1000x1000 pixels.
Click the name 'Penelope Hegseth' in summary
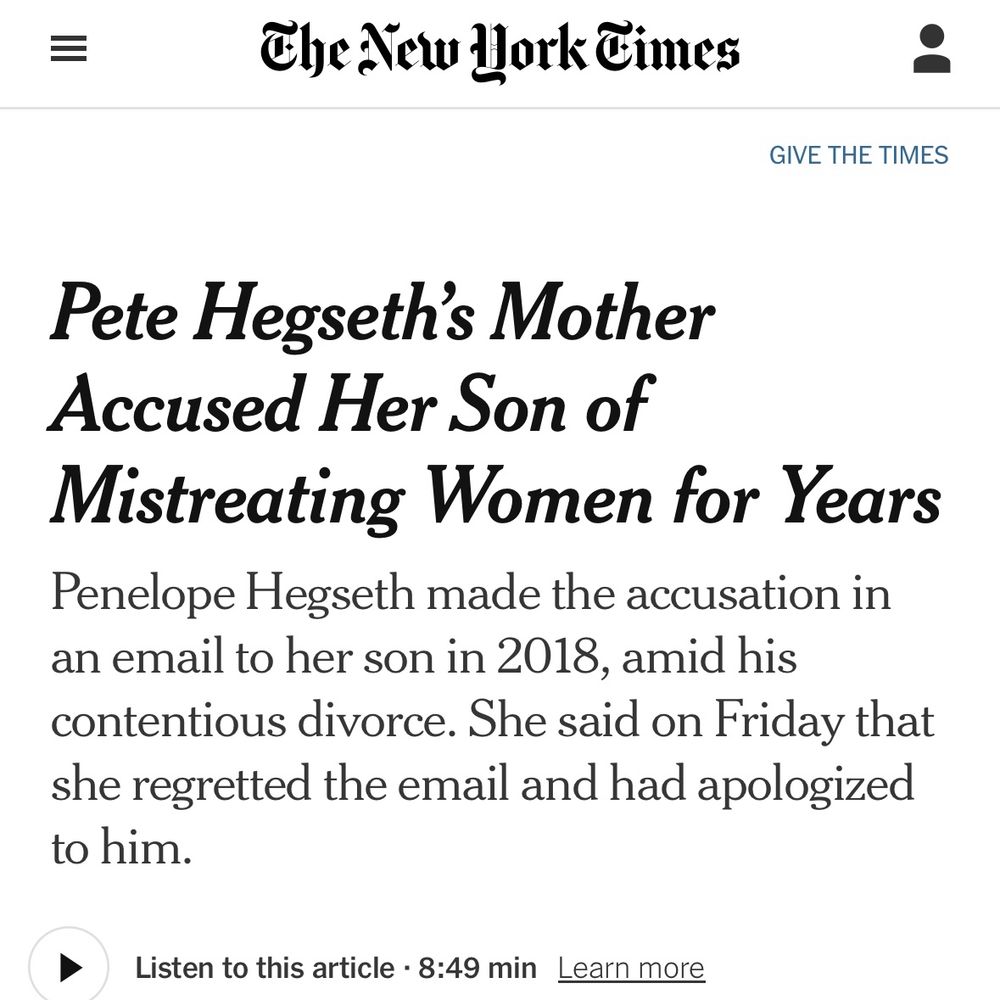228,595
